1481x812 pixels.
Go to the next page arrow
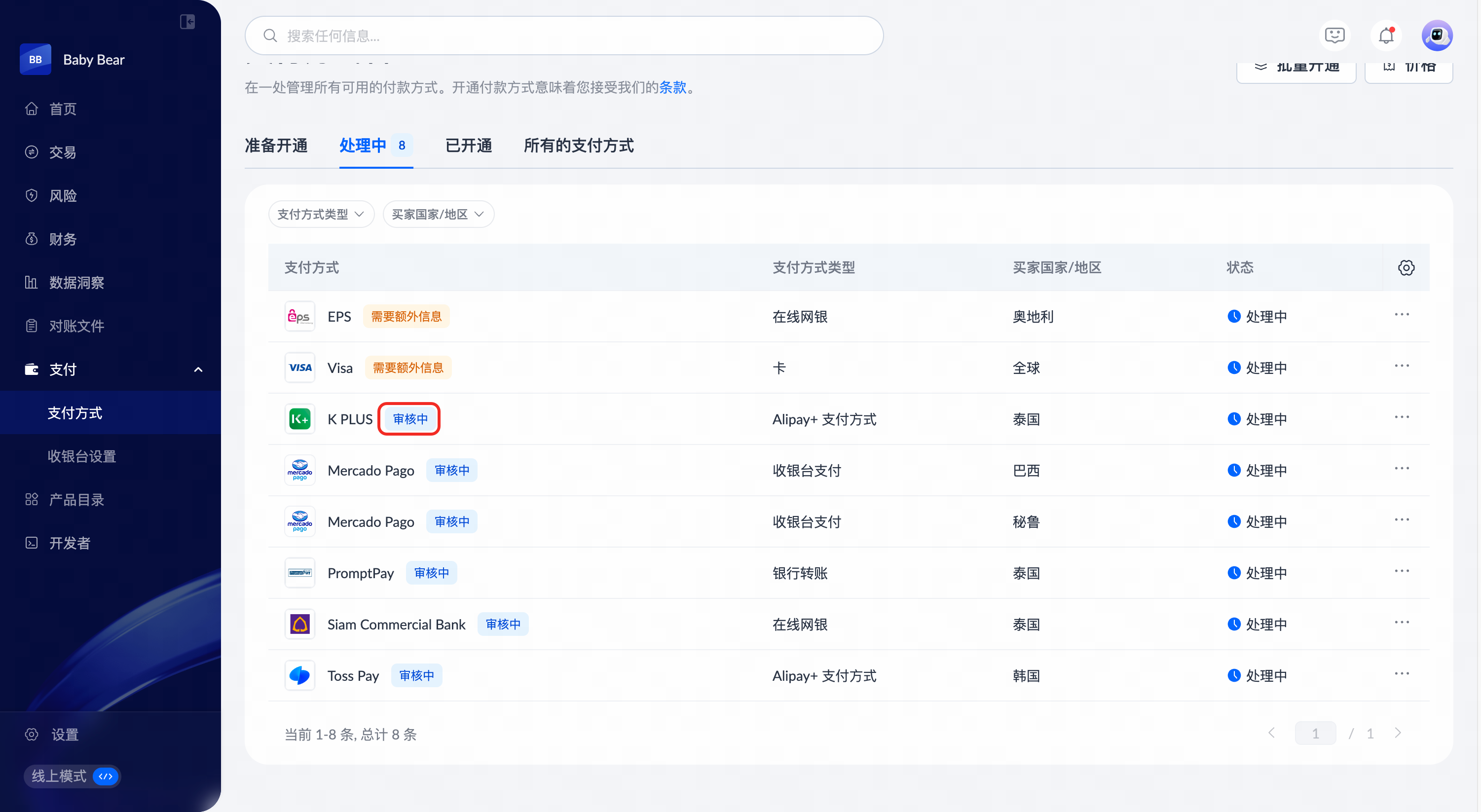(x=1398, y=733)
